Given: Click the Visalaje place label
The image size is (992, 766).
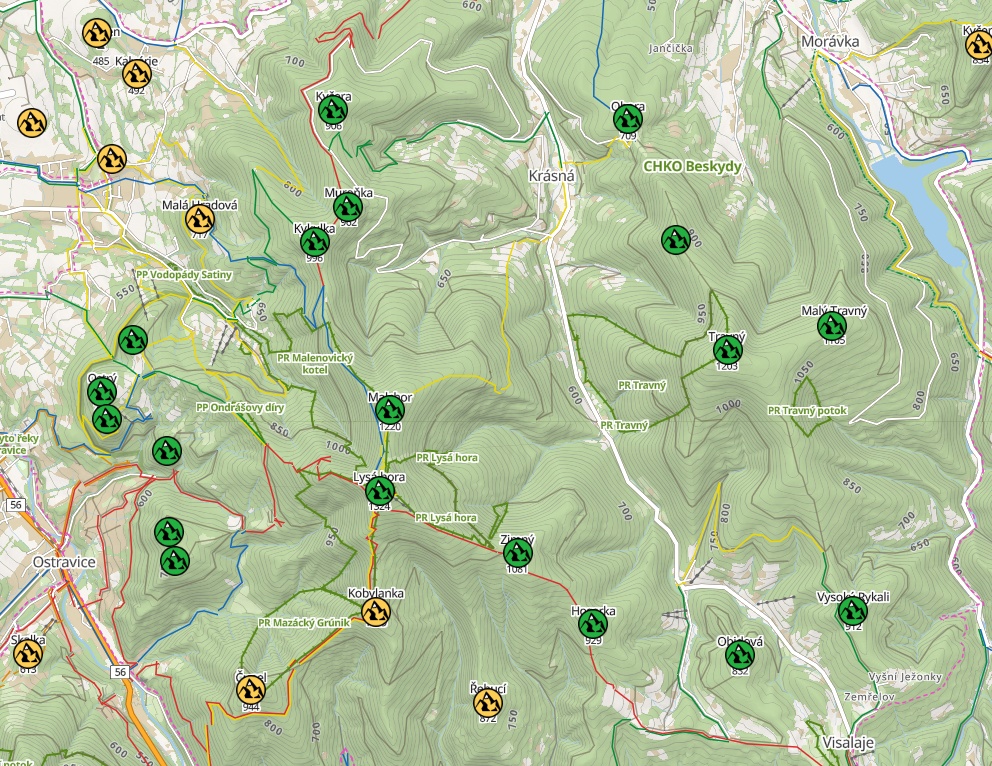Looking at the screenshot, I should click(x=848, y=743).
